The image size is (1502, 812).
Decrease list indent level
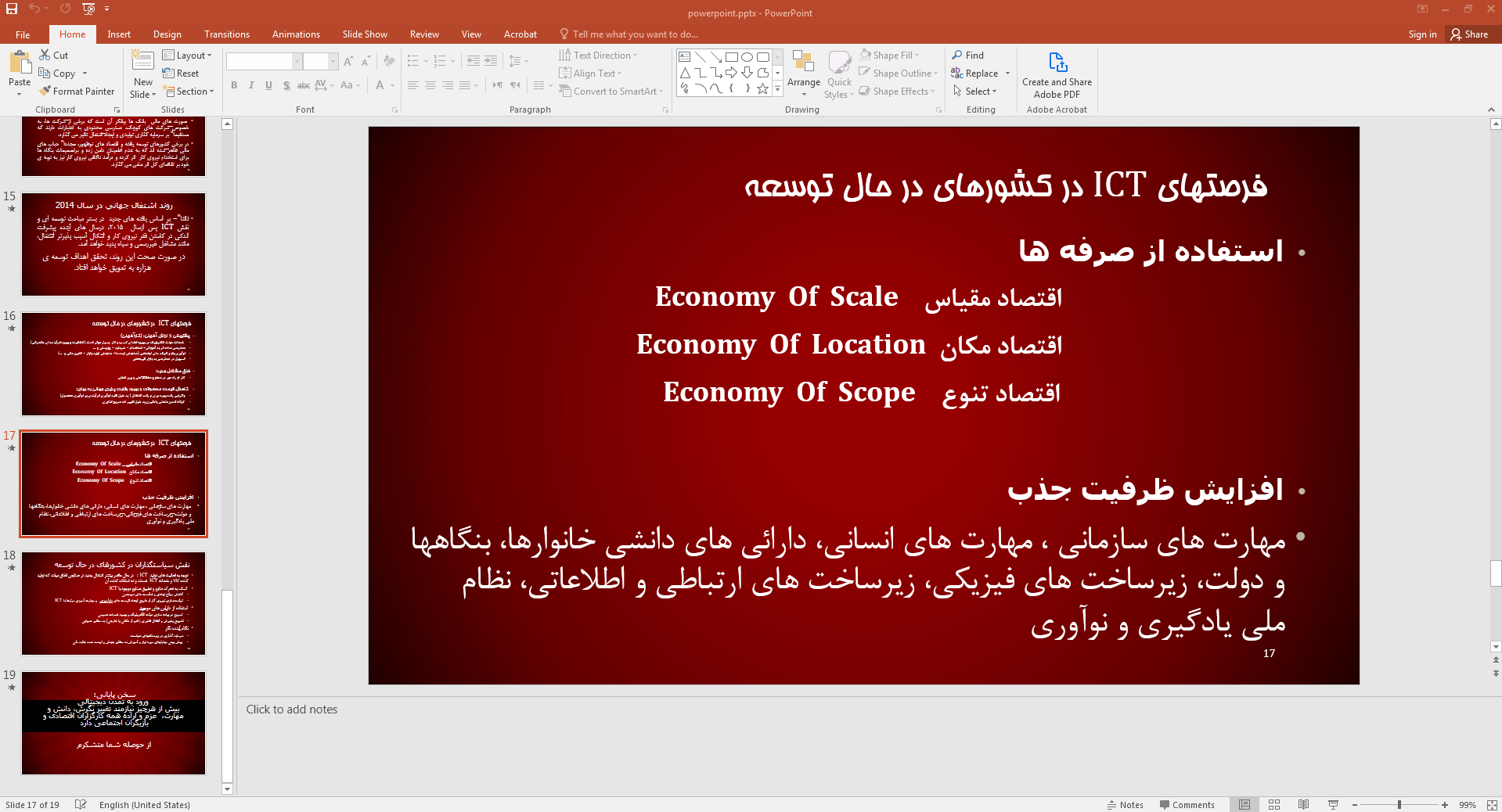[x=474, y=61]
